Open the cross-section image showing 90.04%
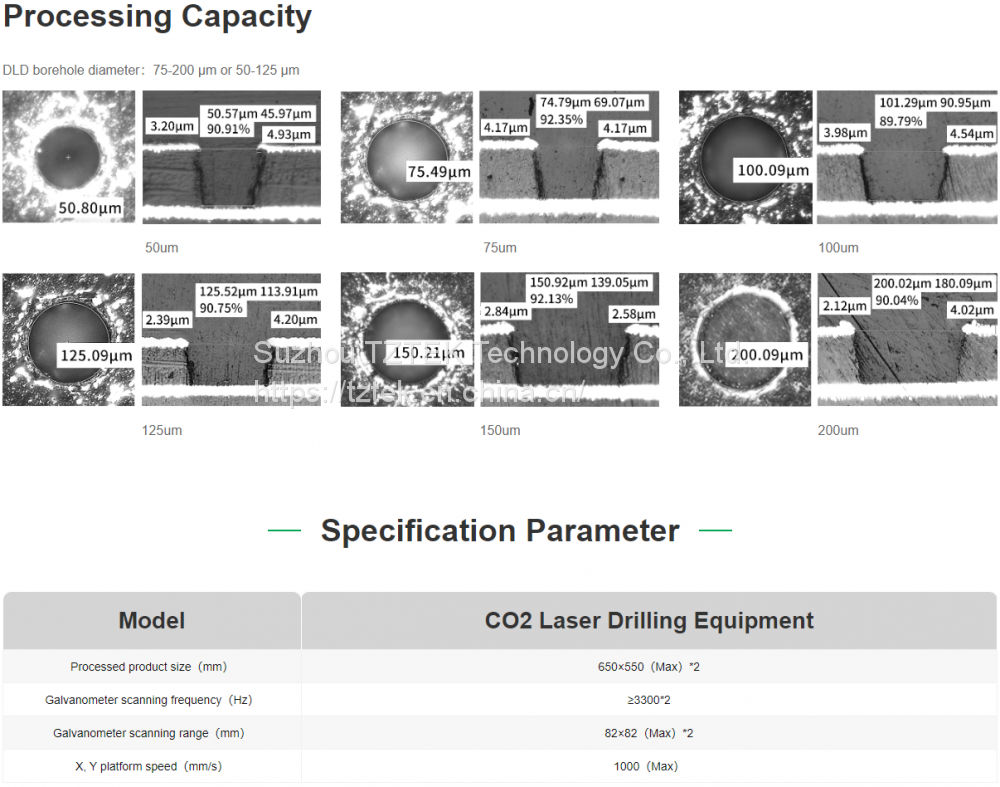The image size is (1000, 787). [x=906, y=339]
